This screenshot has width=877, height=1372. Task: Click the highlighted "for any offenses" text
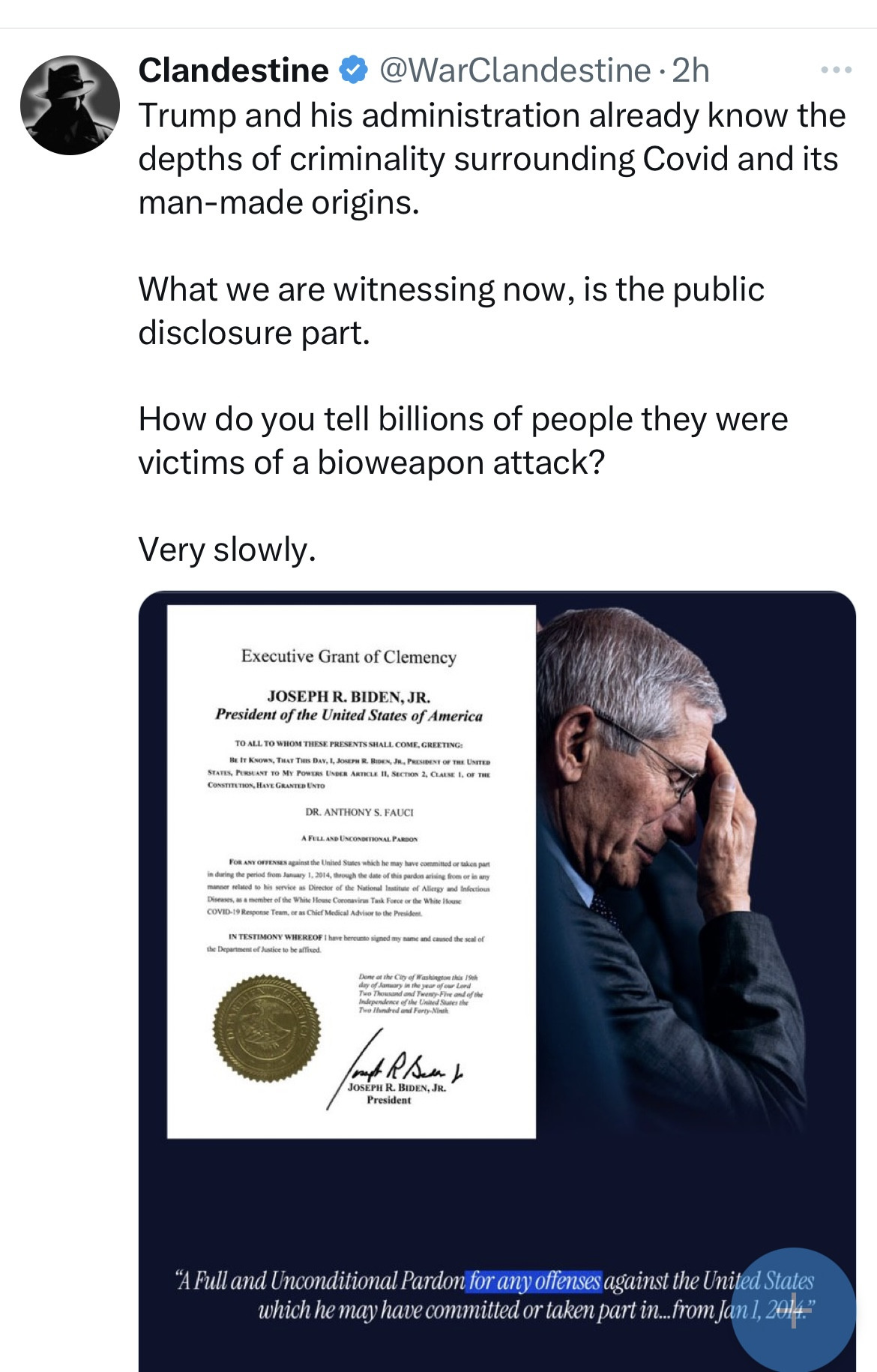[x=534, y=1281]
